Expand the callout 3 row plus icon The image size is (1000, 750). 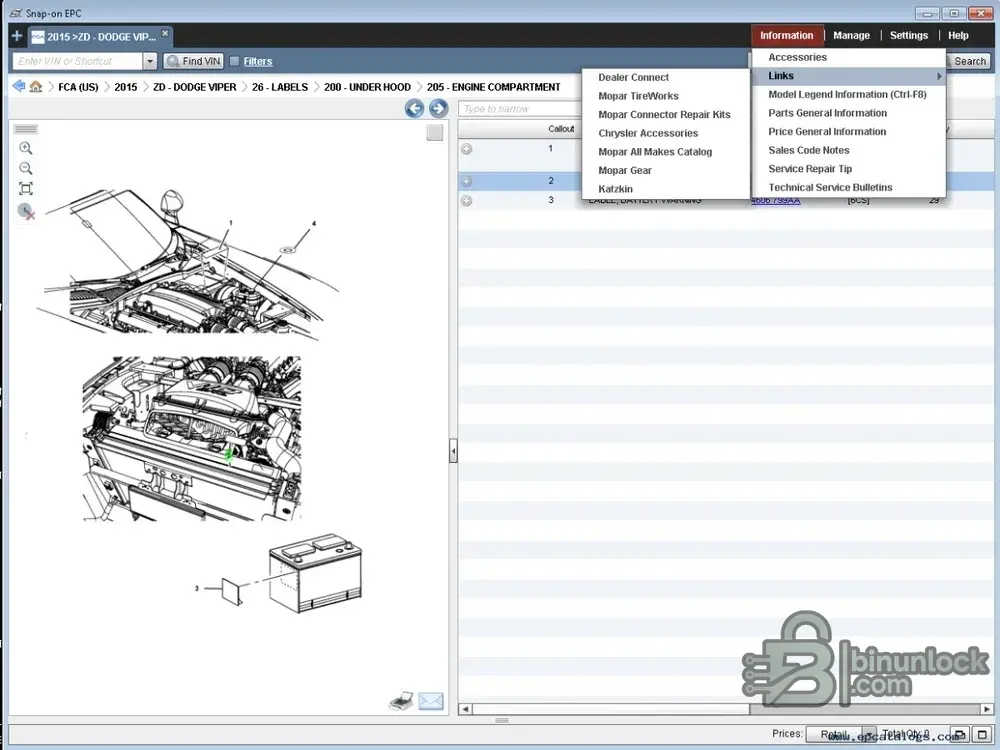pyautogui.click(x=467, y=201)
